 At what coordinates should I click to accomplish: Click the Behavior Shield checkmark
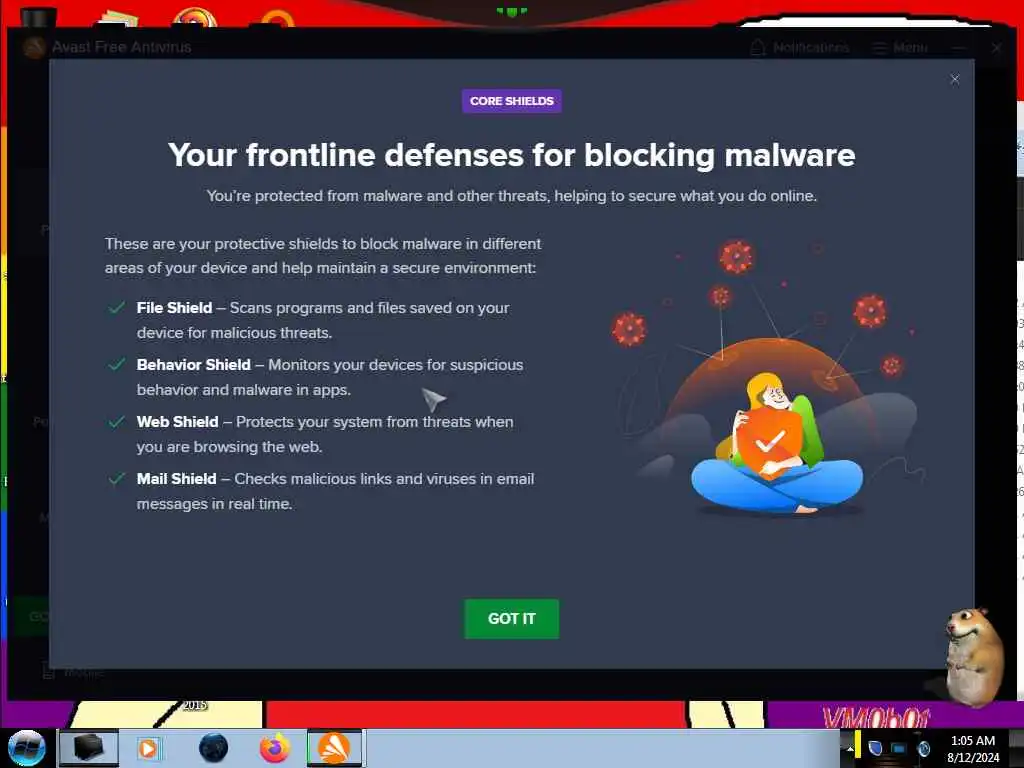pos(117,364)
